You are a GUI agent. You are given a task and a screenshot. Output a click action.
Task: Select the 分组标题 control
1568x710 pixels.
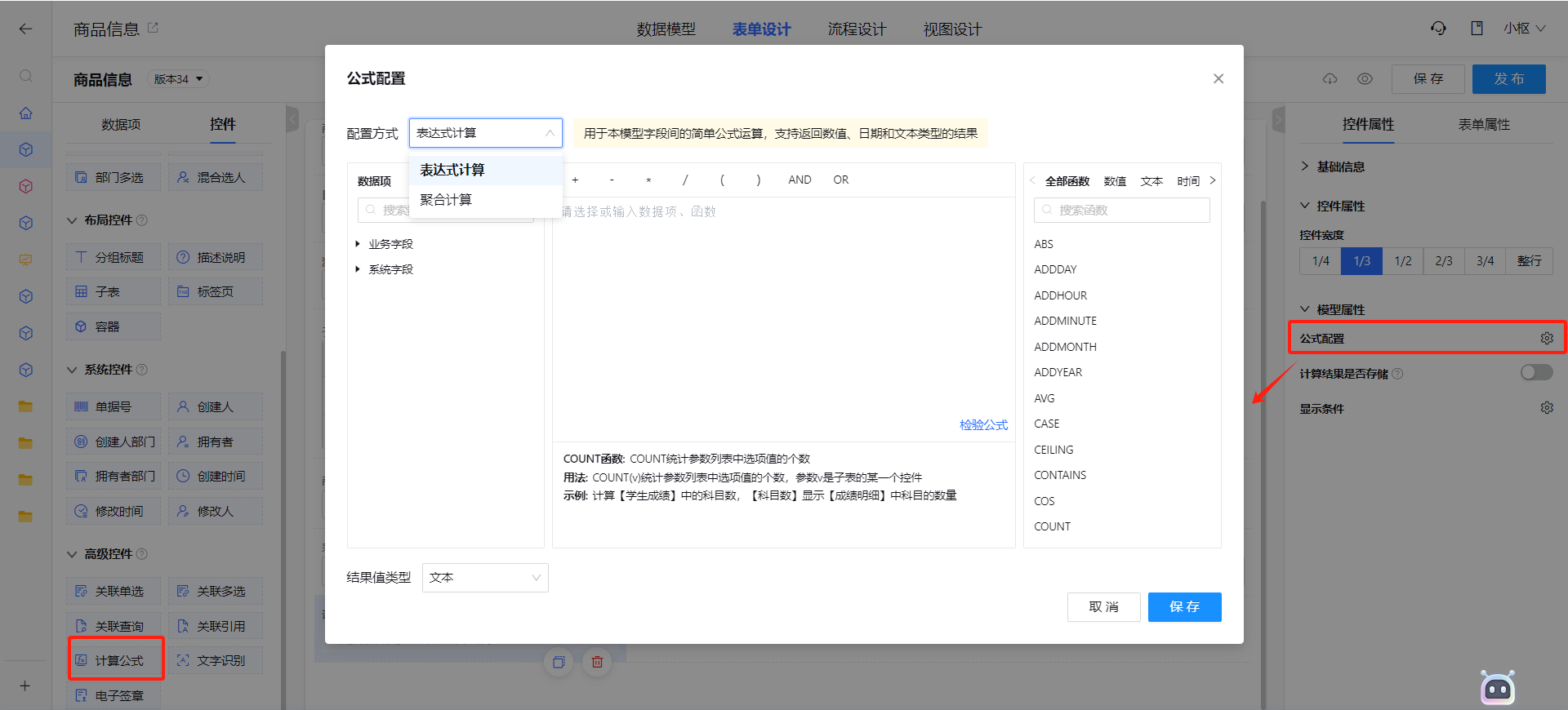pos(114,257)
